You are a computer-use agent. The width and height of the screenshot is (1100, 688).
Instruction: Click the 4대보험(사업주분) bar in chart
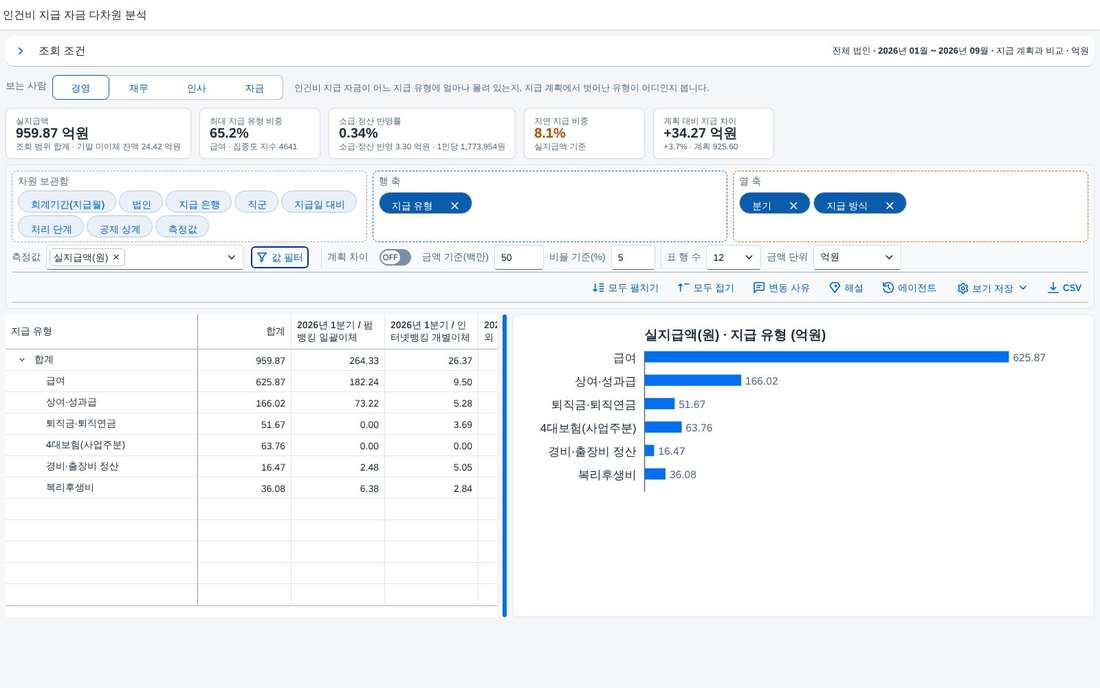click(x=663, y=427)
